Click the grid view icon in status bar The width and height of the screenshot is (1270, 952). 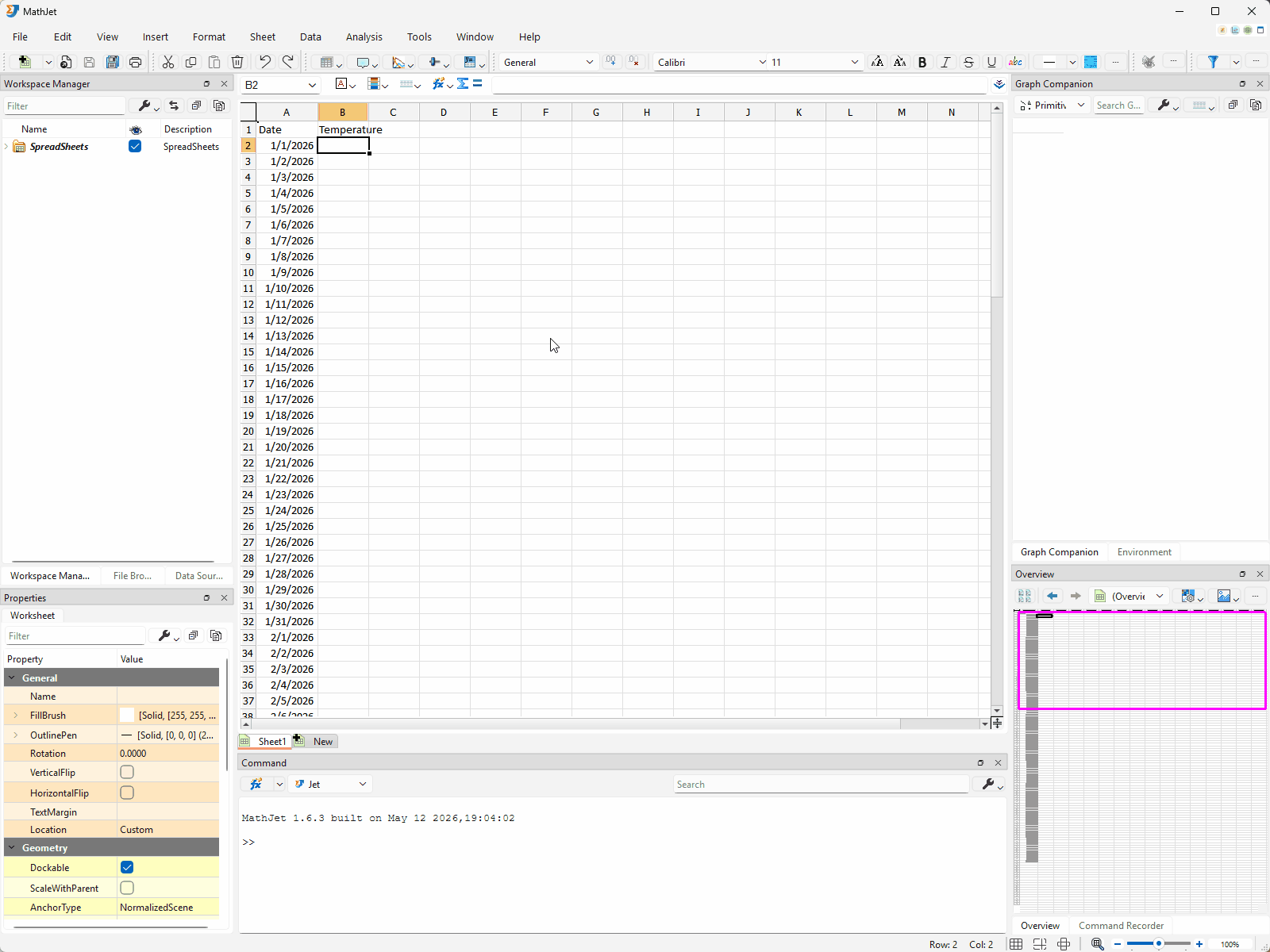[1016, 944]
